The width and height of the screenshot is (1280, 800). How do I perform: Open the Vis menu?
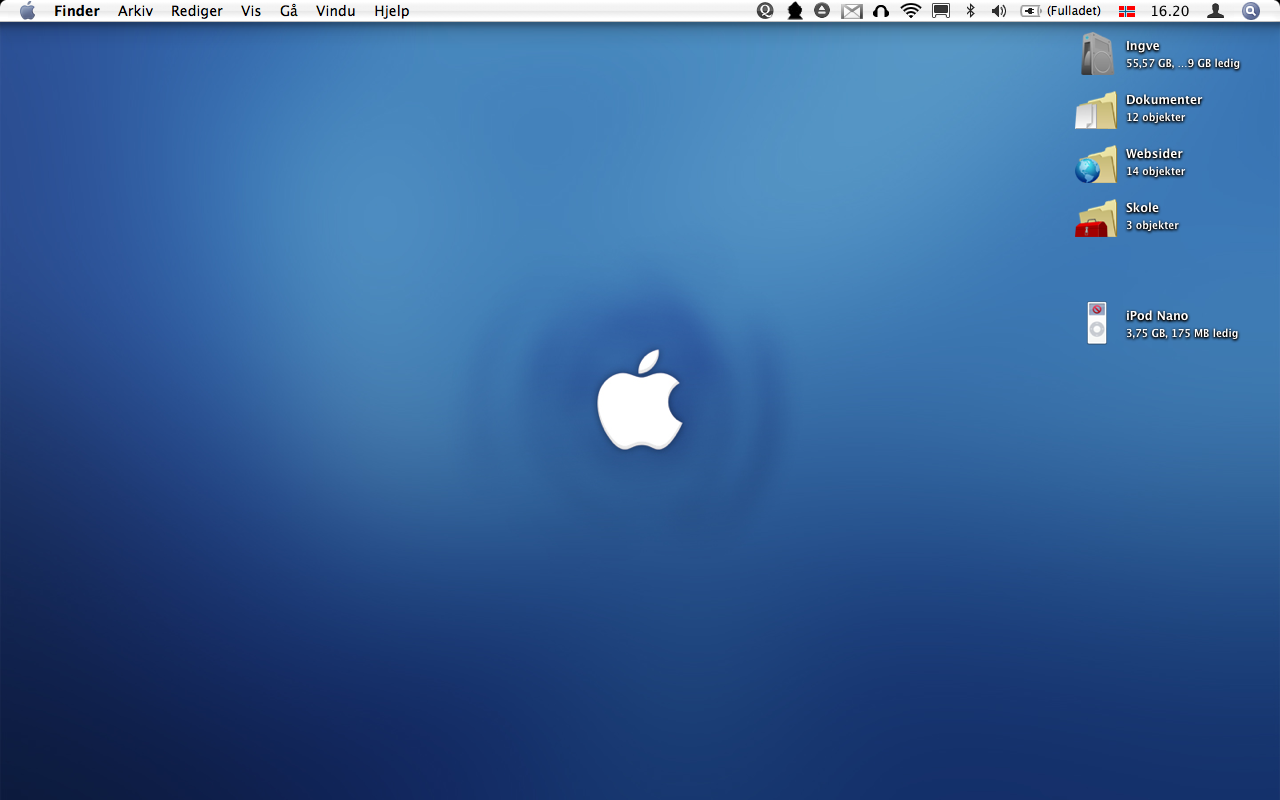pyautogui.click(x=251, y=11)
